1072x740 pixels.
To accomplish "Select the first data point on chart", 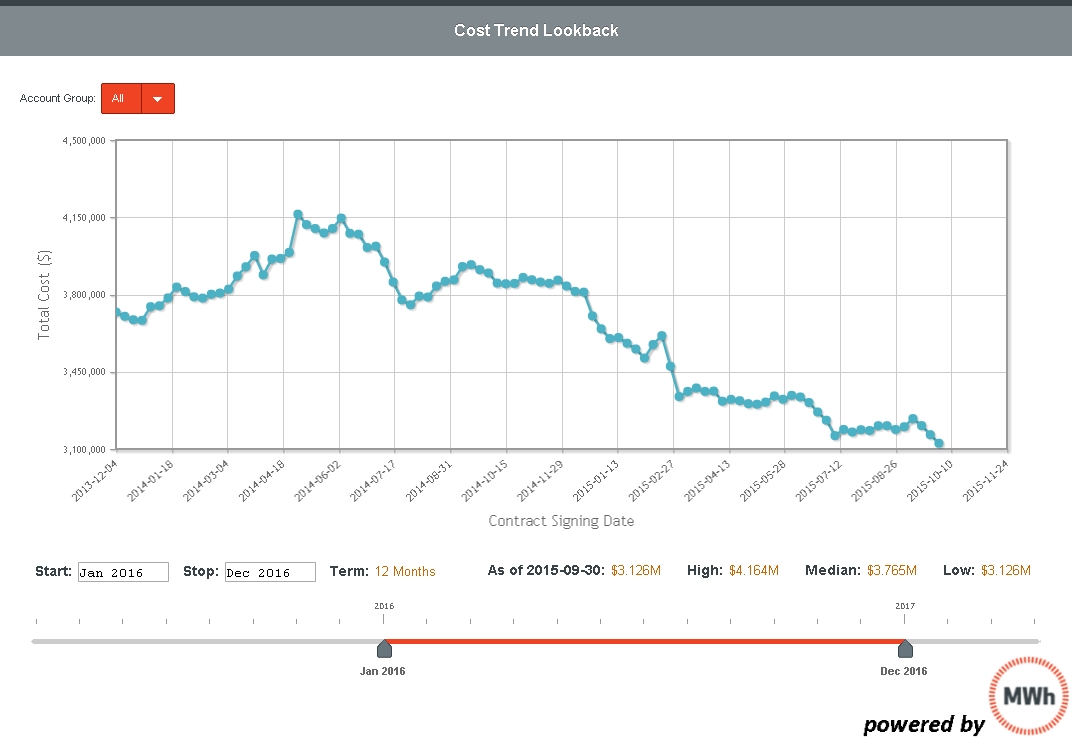I will (x=116, y=313).
